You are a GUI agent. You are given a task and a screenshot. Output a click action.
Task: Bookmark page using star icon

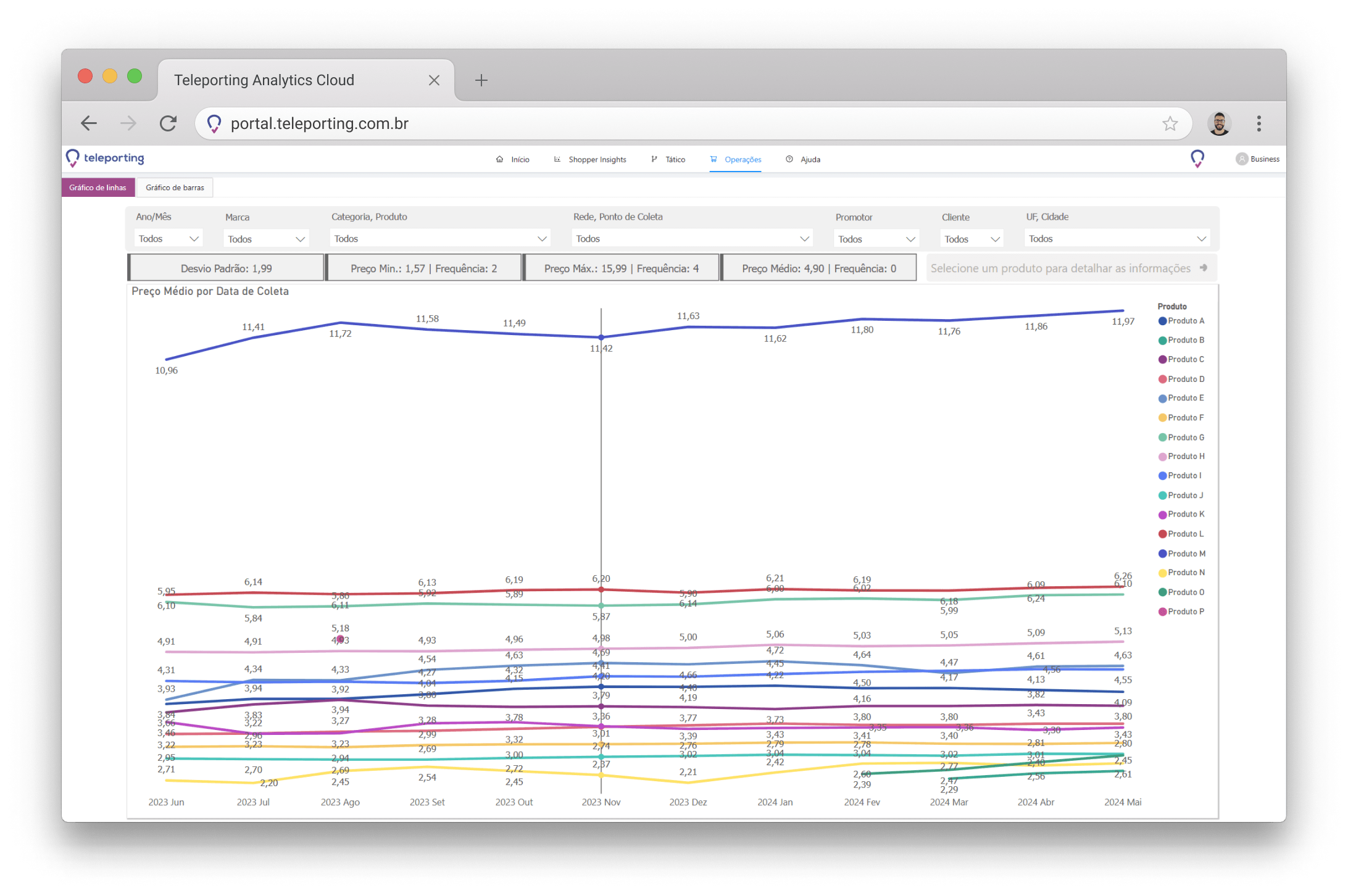pos(1170,123)
